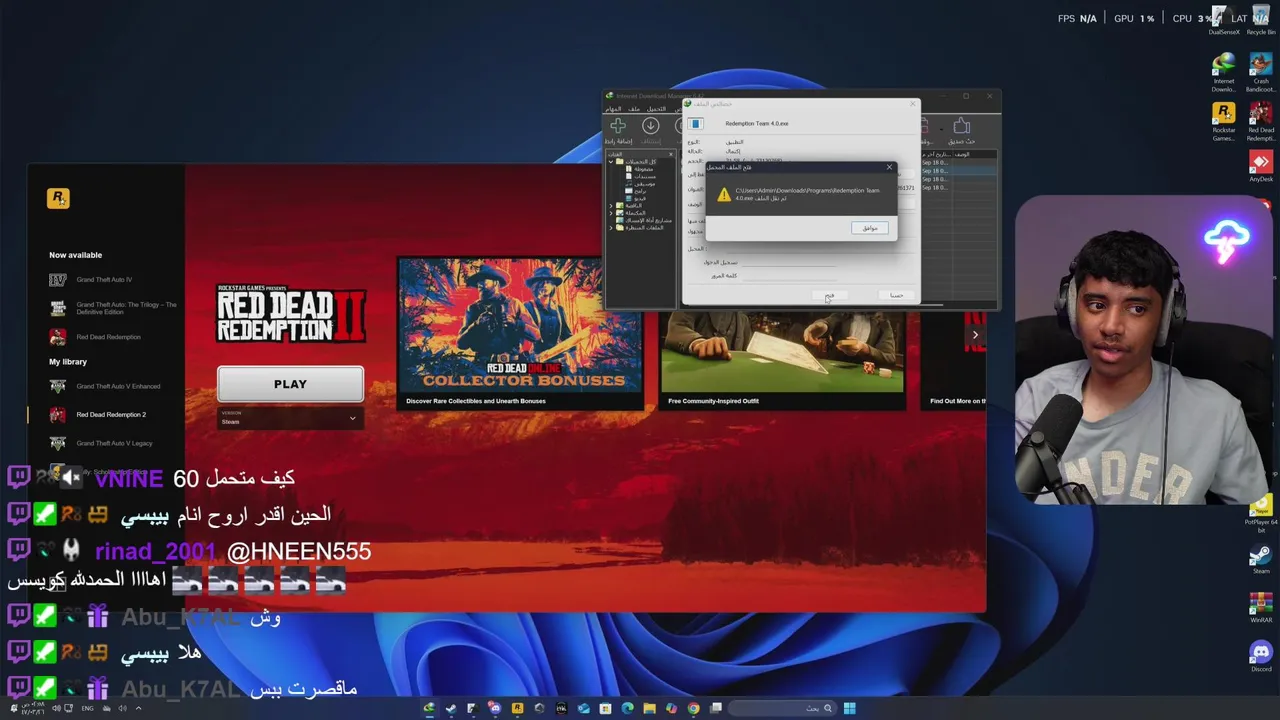Click 'Discover Rare Collectibles and Unearth Bonuses' caption
The width and height of the screenshot is (1280, 720).
point(476,401)
